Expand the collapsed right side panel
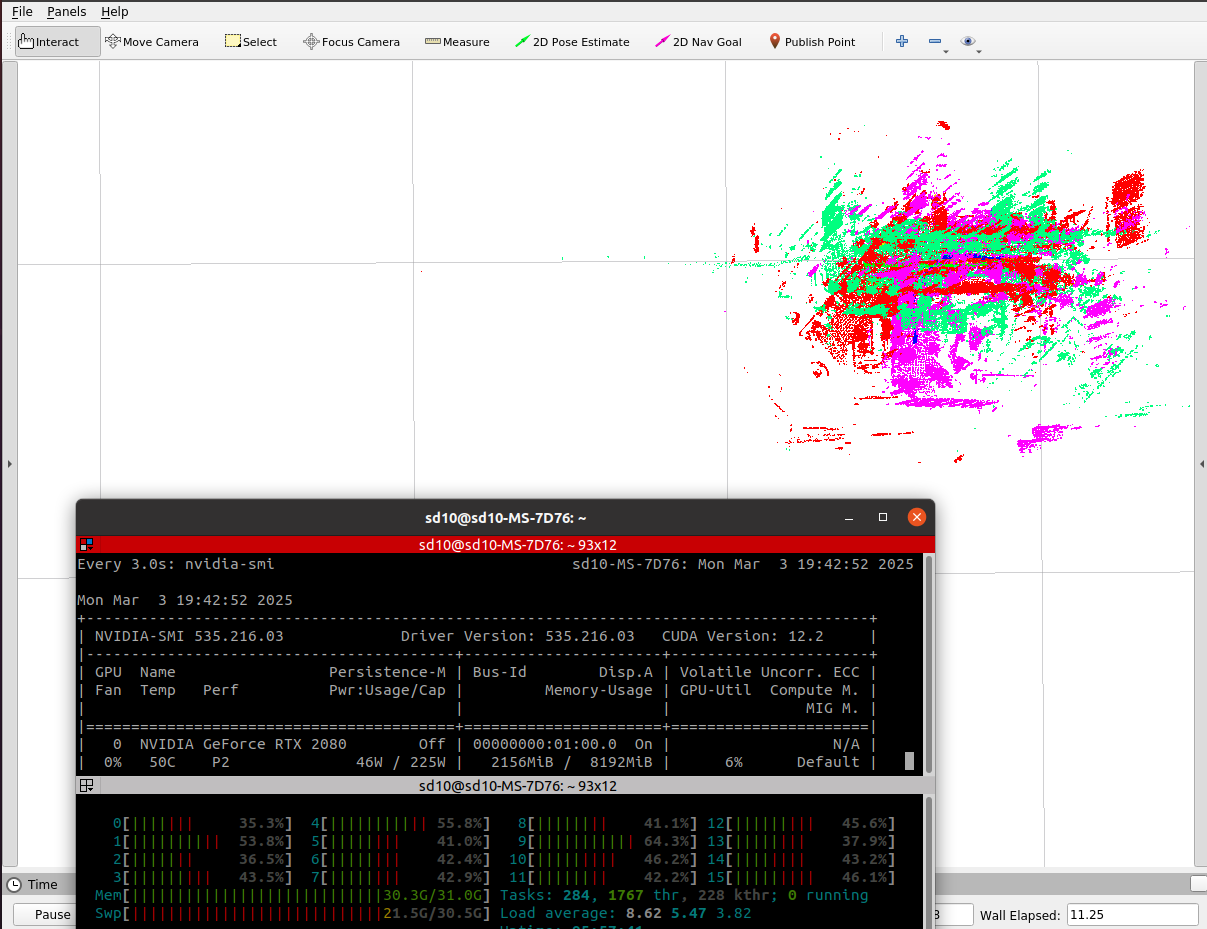The image size is (1207, 929). point(1201,464)
